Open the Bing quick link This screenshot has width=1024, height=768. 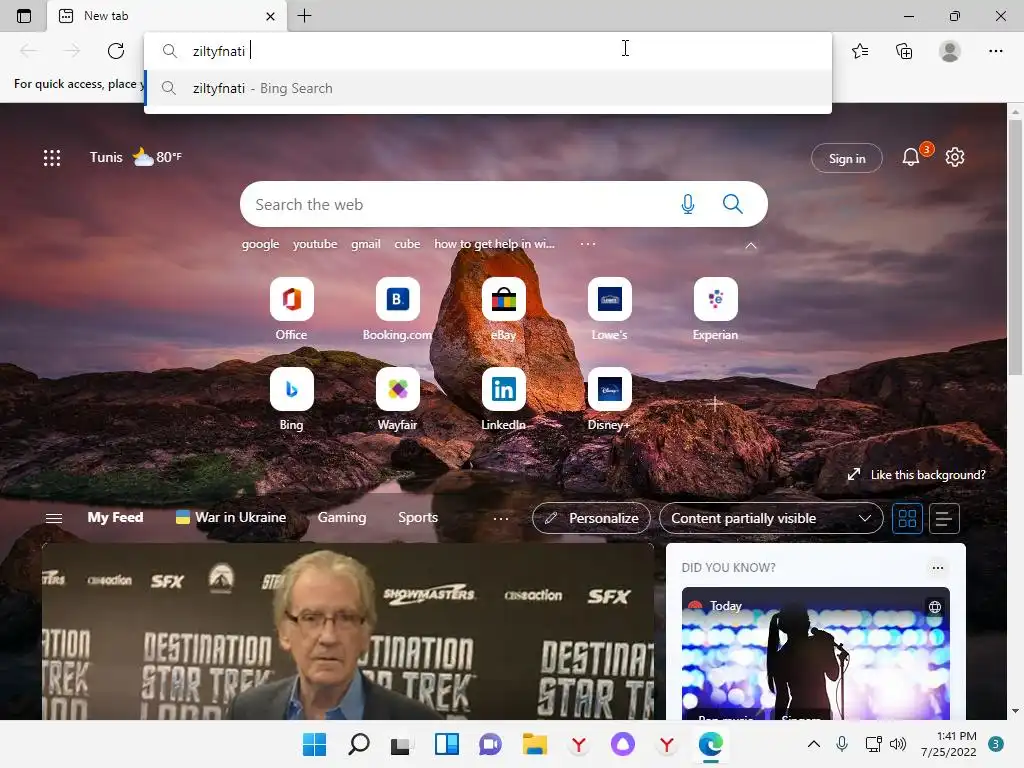pyautogui.click(x=291, y=399)
